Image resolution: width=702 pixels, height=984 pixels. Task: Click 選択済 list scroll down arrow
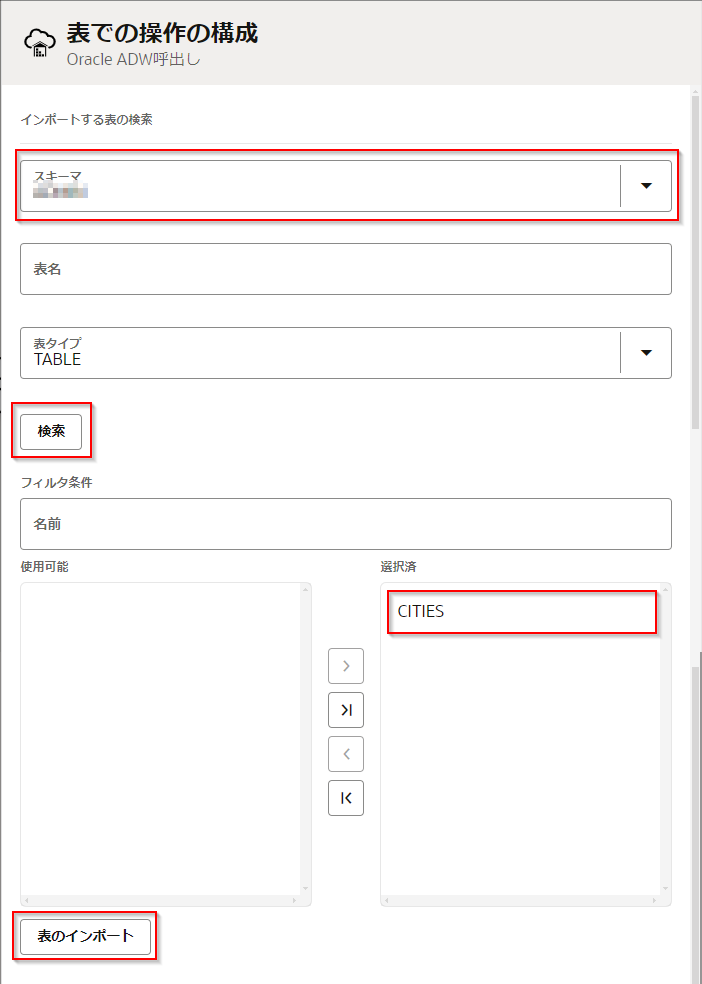[665, 888]
